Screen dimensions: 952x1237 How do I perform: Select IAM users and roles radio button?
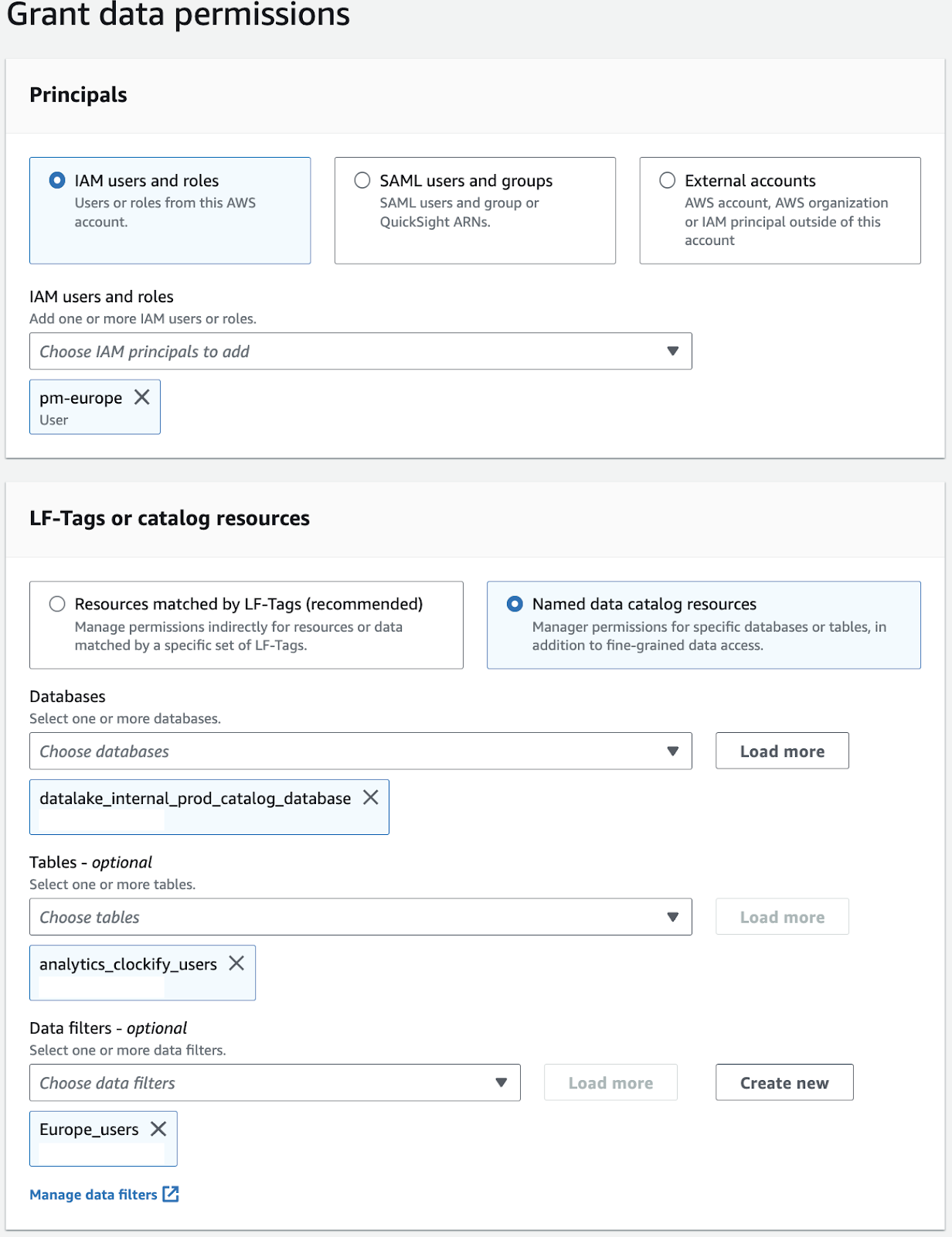coord(57,180)
